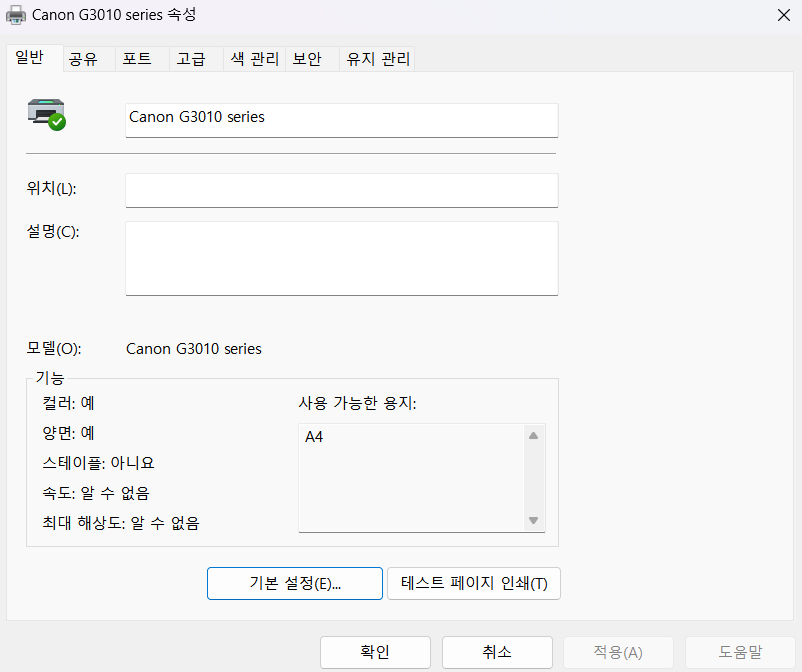The height and width of the screenshot is (672, 802).
Task: Switch to the 공유 tab
Action: [x=89, y=59]
